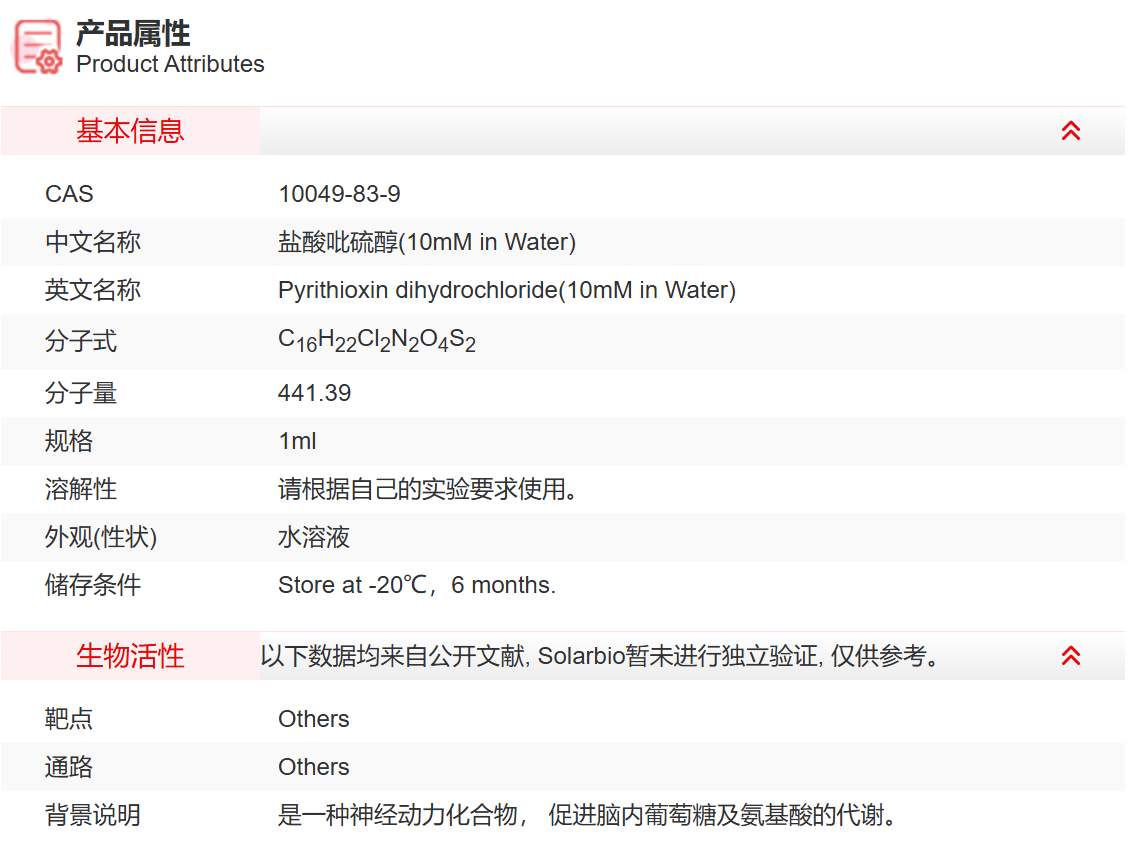This screenshot has height=864, width=1138.
Task: Collapse the 生物活性 section via chevron
Action: click(x=1071, y=656)
